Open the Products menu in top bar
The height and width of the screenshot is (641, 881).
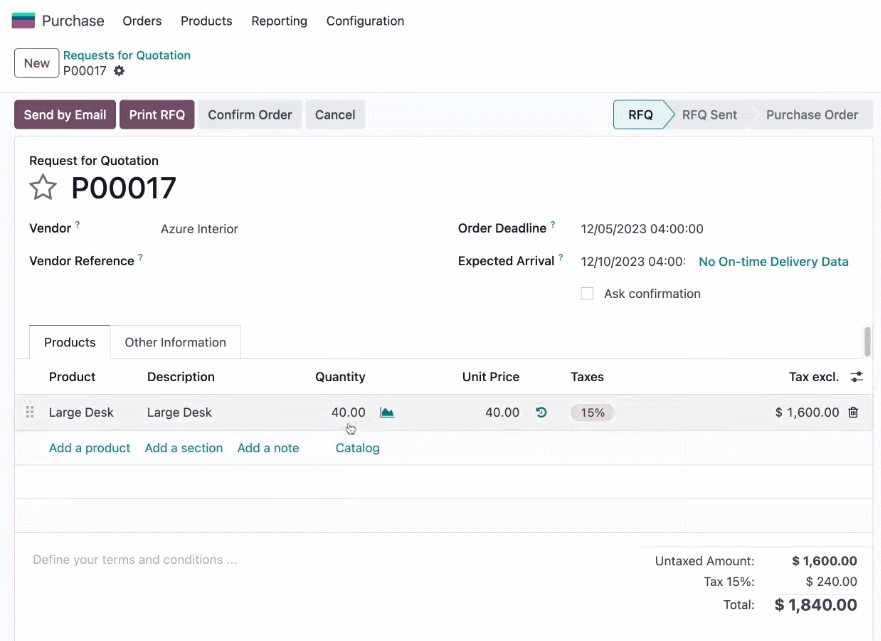pos(206,21)
